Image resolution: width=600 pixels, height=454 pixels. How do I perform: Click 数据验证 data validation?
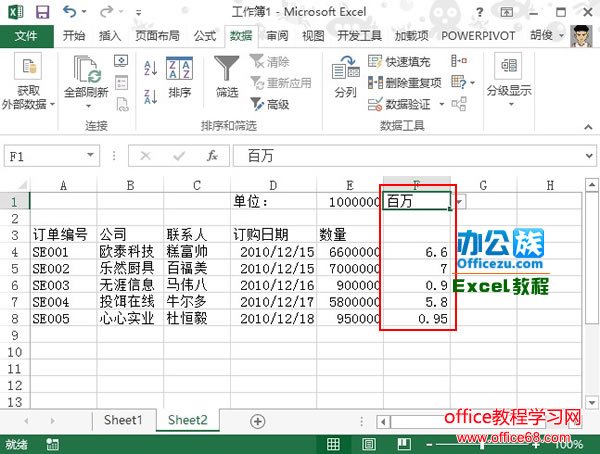pyautogui.click(x=399, y=104)
